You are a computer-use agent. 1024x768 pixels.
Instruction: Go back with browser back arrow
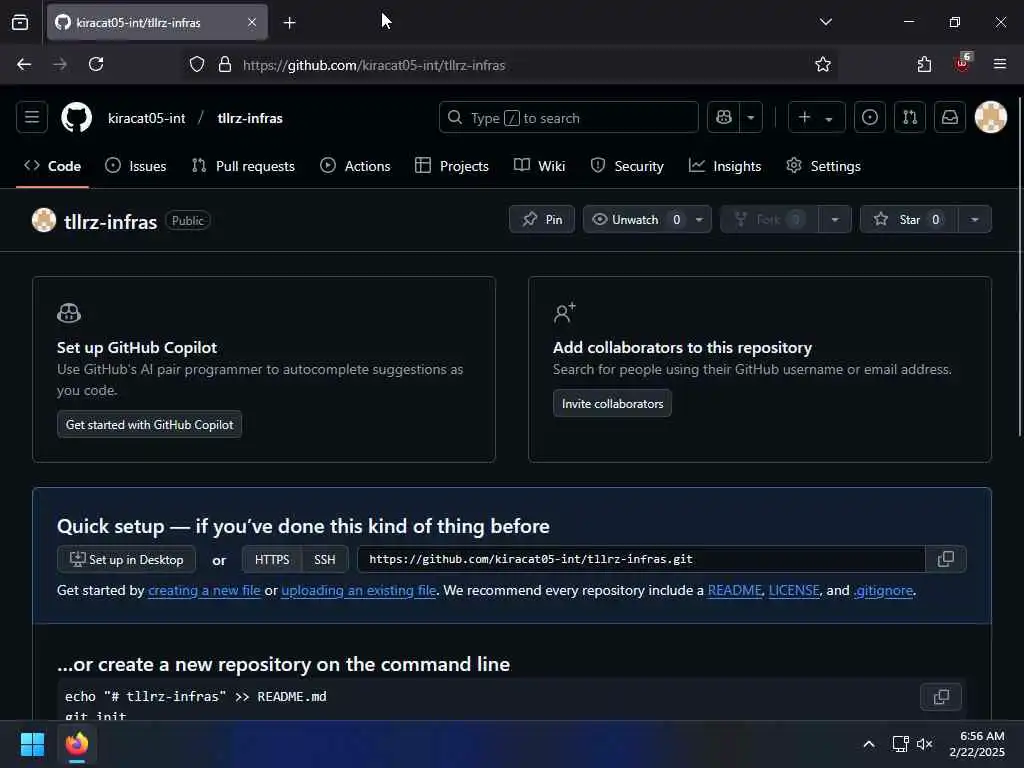pos(24,64)
